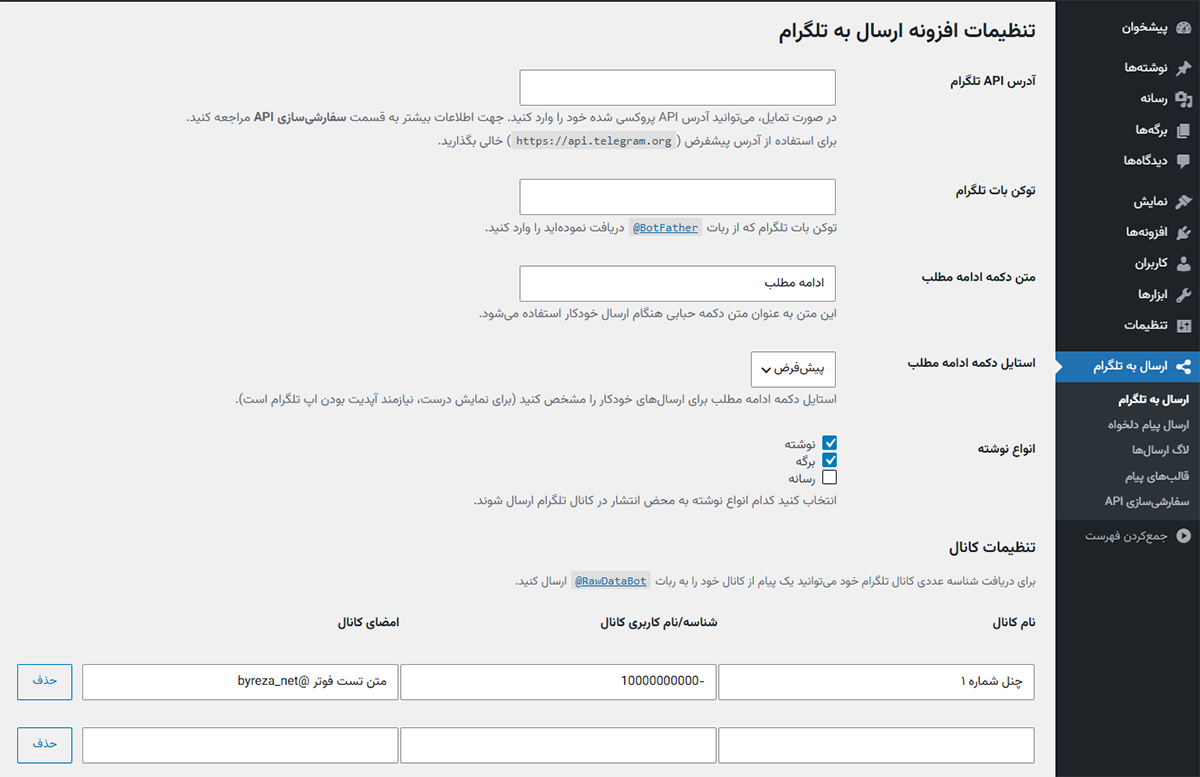The height and width of the screenshot is (777, 1200).
Task: Select سفارشی‌سازی API submenu entry
Action: (x=1147, y=501)
